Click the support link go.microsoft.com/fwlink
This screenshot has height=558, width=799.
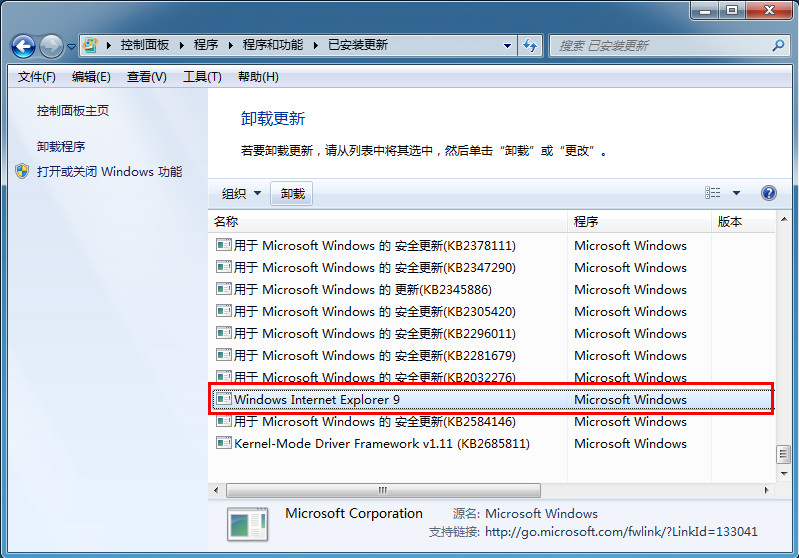coord(621,532)
